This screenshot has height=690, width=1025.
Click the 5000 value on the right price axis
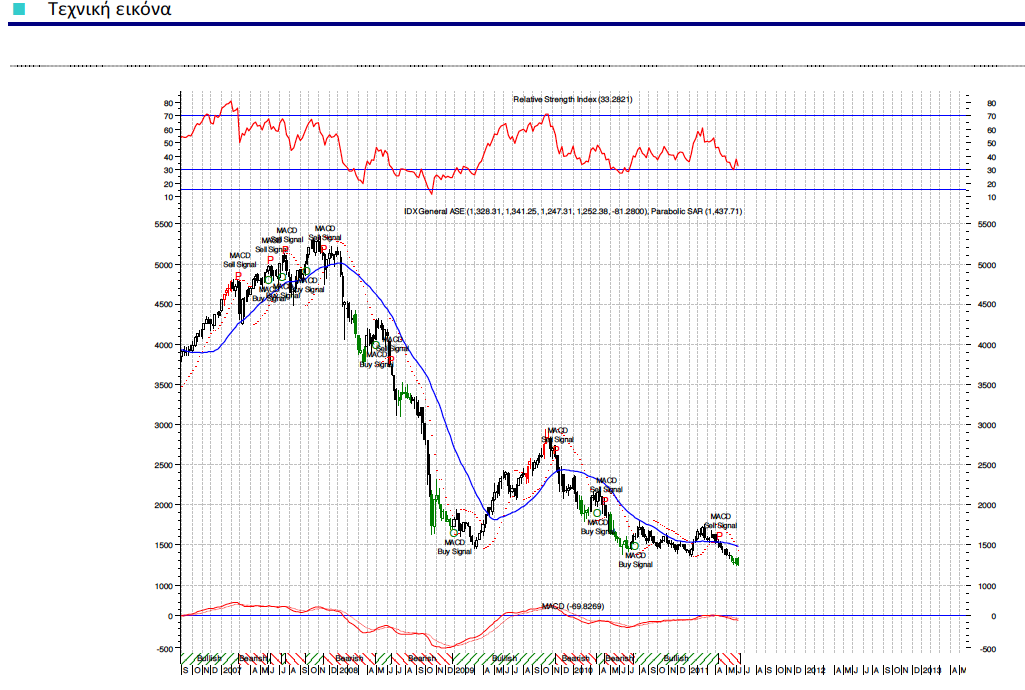point(987,265)
